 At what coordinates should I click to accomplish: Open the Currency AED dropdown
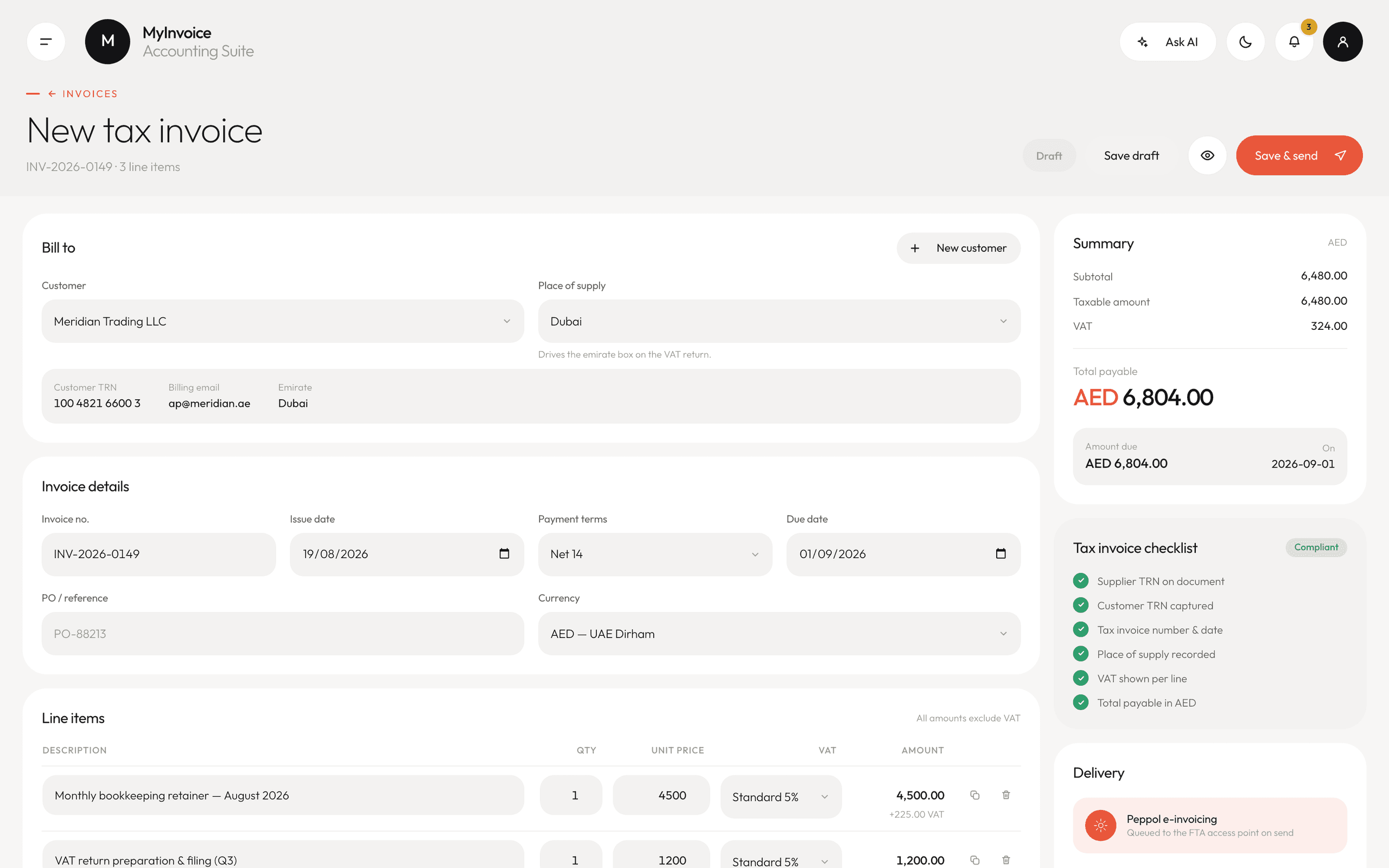click(x=779, y=634)
